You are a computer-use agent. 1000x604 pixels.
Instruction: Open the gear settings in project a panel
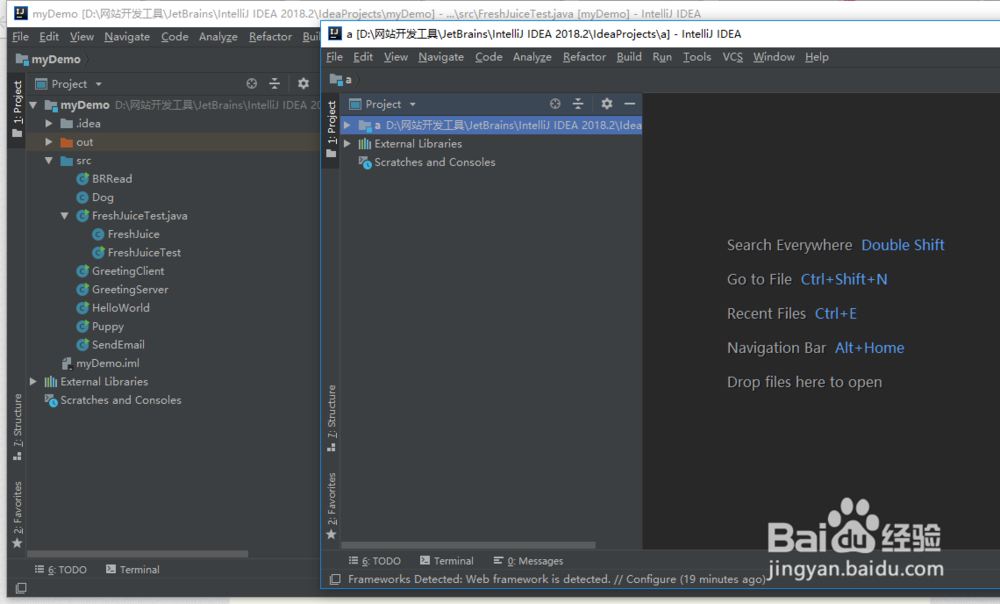point(607,103)
